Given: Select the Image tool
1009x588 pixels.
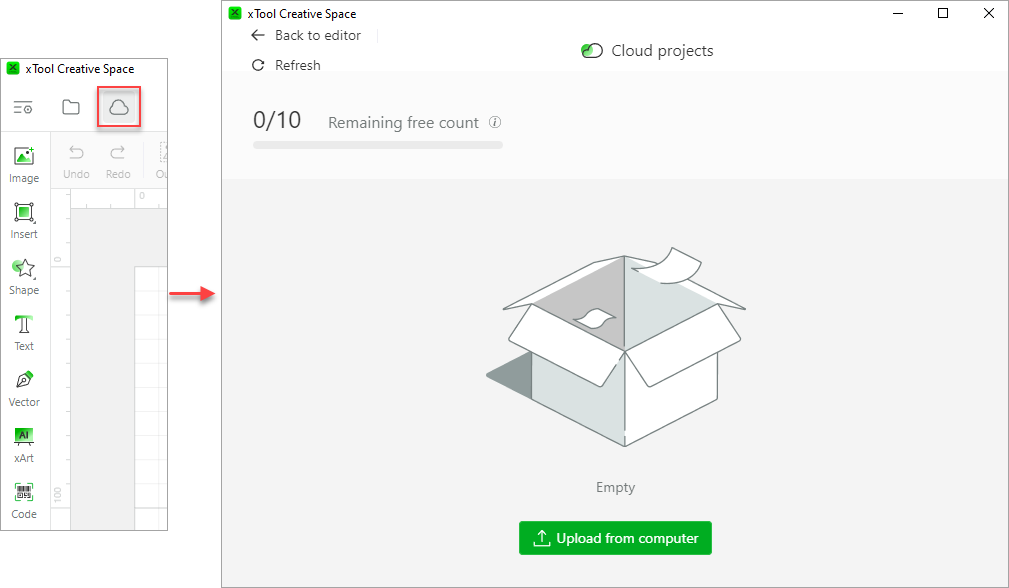Looking at the screenshot, I should pos(24,163).
